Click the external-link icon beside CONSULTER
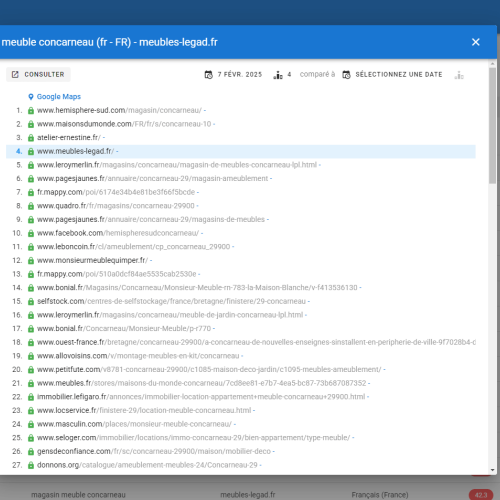 (x=15, y=74)
